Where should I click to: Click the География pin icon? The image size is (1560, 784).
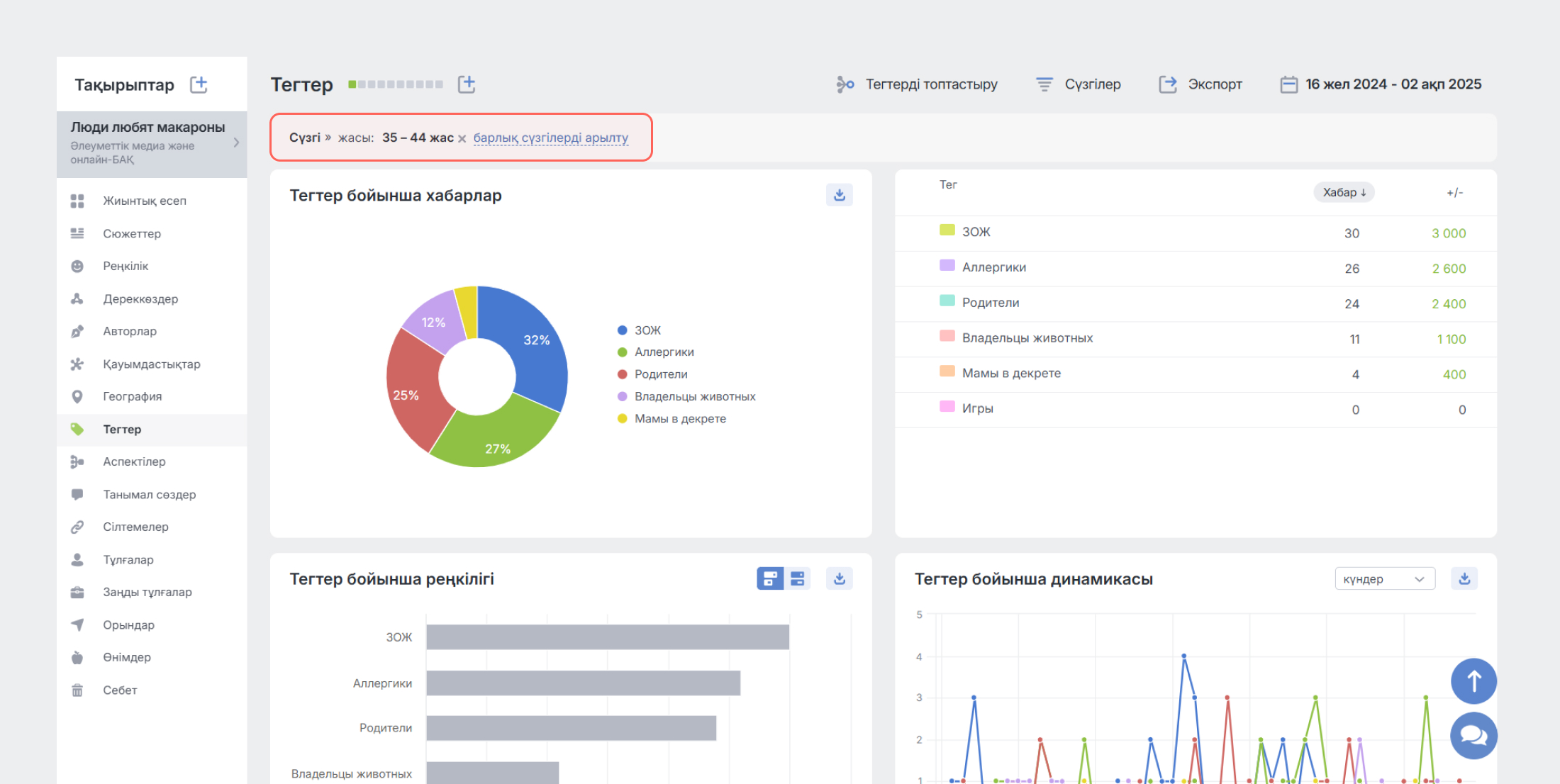pos(77,396)
